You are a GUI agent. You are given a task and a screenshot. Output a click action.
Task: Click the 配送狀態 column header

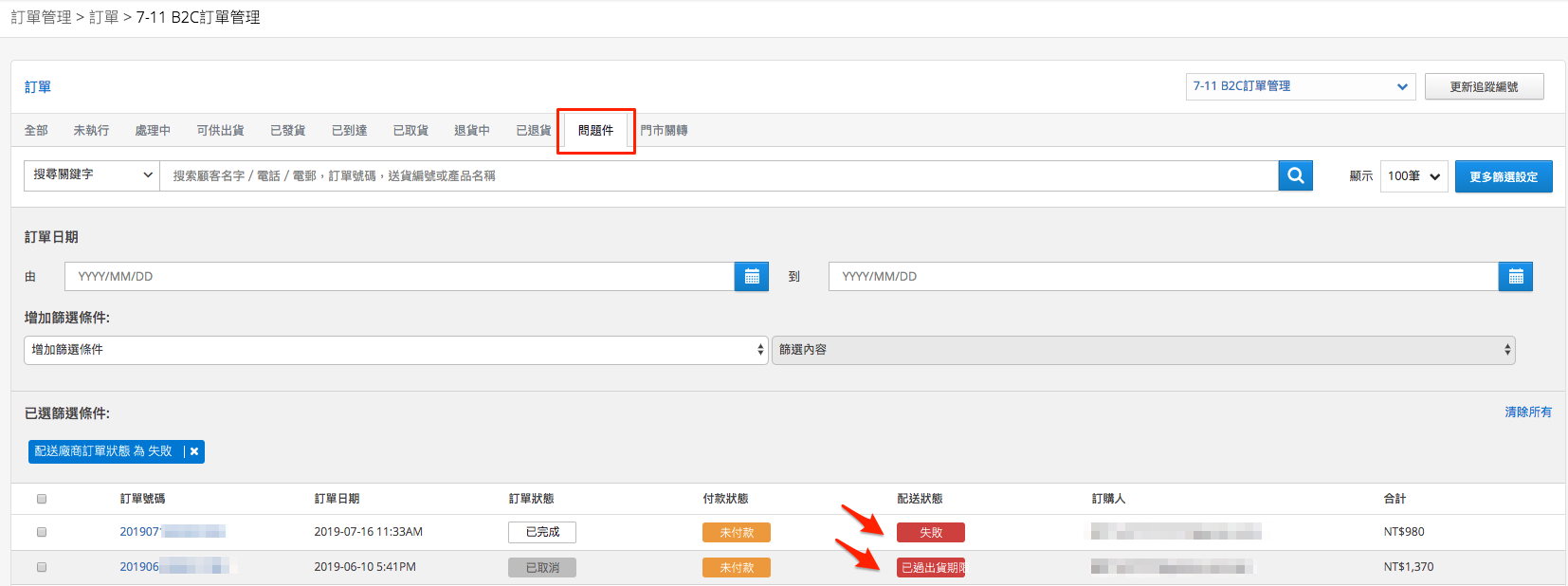click(x=920, y=499)
